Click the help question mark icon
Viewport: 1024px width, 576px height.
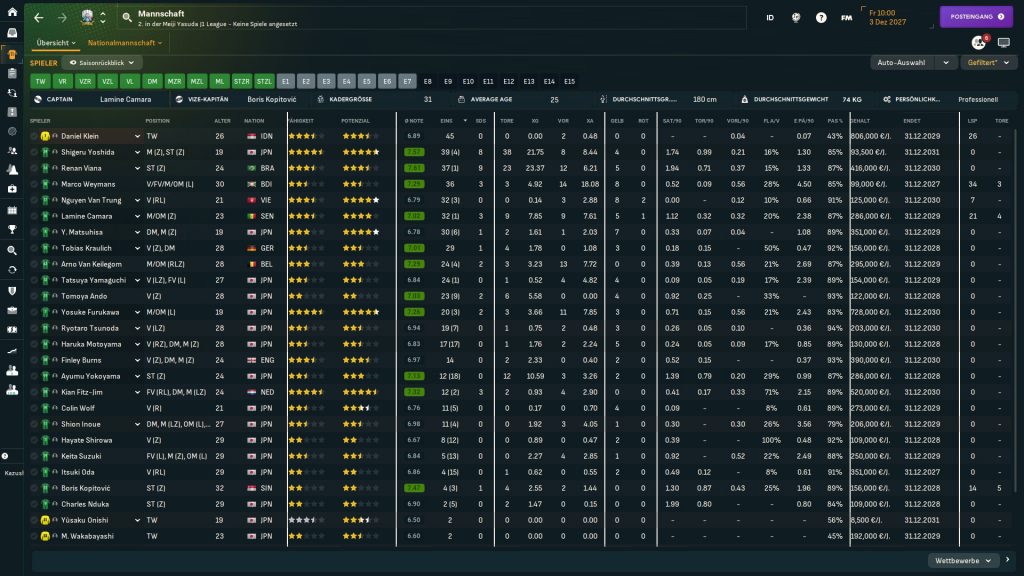point(821,17)
